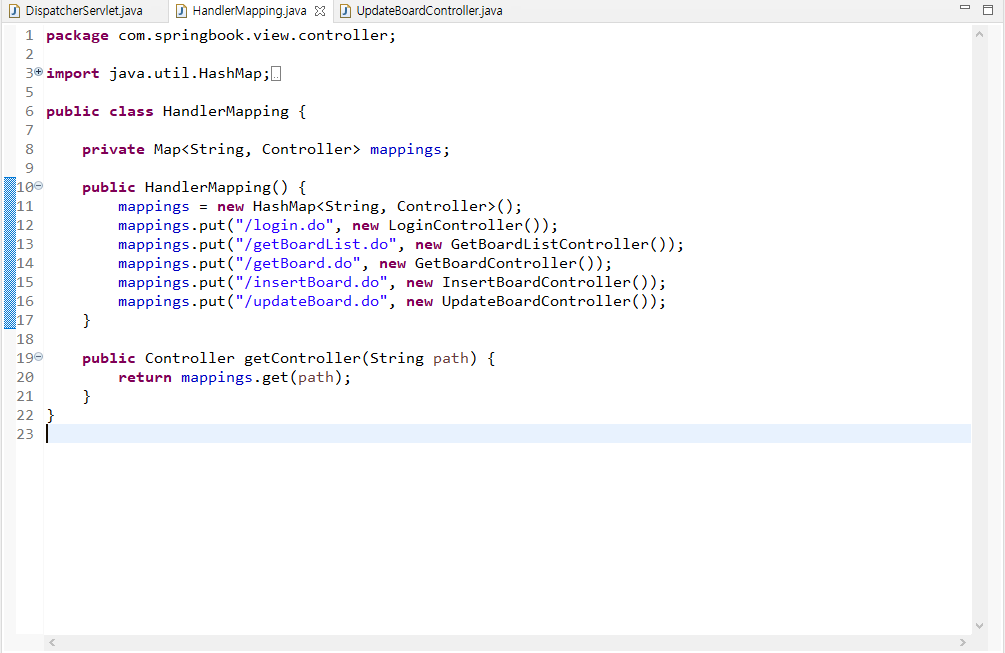This screenshot has height=653, width=1005.
Task: Click line number 23 in the gutter
Action: [25, 434]
